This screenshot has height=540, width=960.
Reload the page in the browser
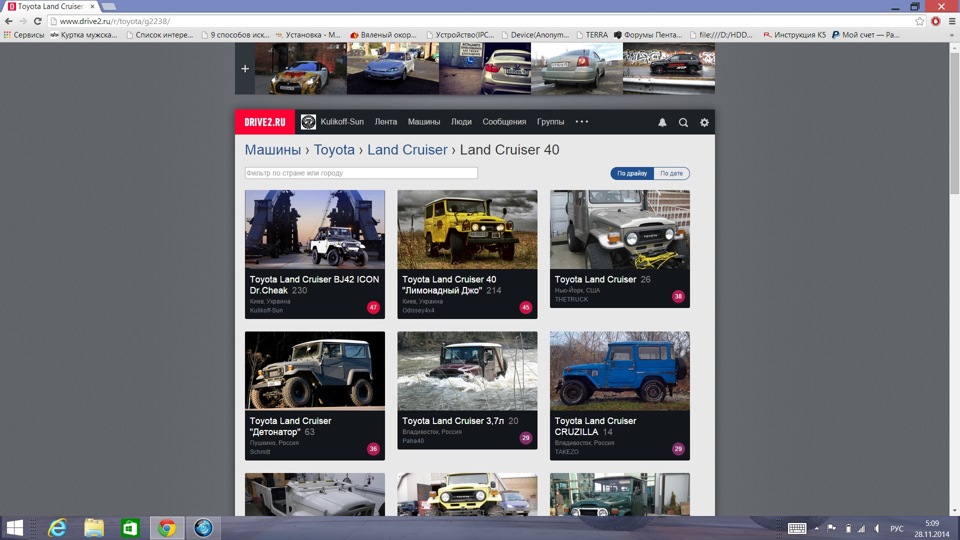(x=37, y=21)
